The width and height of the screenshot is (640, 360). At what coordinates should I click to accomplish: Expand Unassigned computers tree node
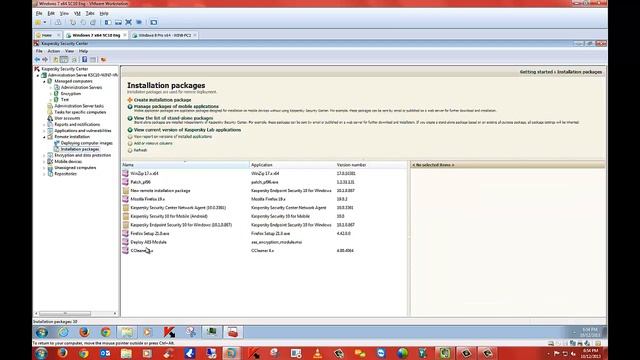coord(44,168)
